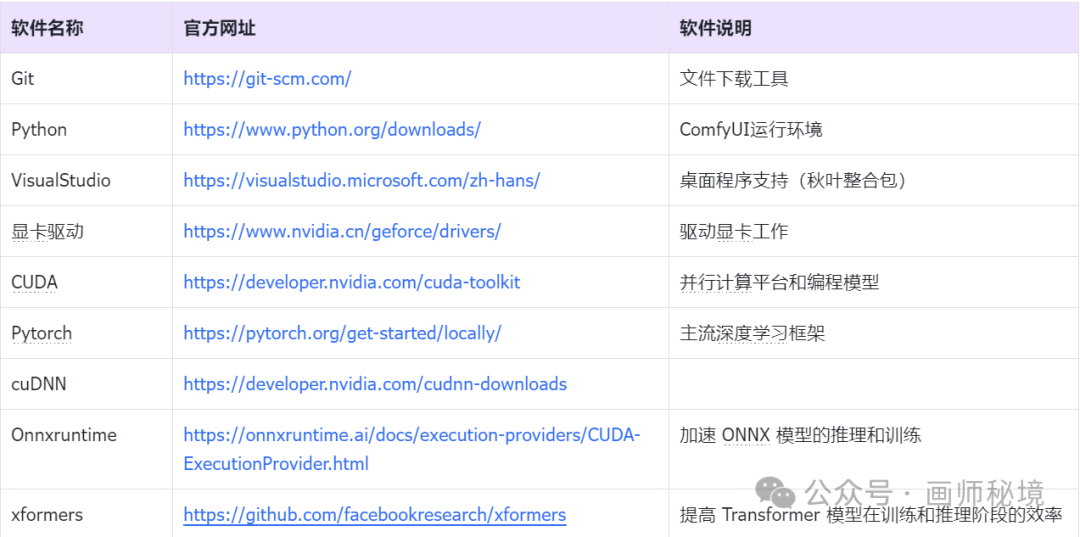Click the 主流深度学习框架 description
1080x537 pixels.
tap(752, 333)
